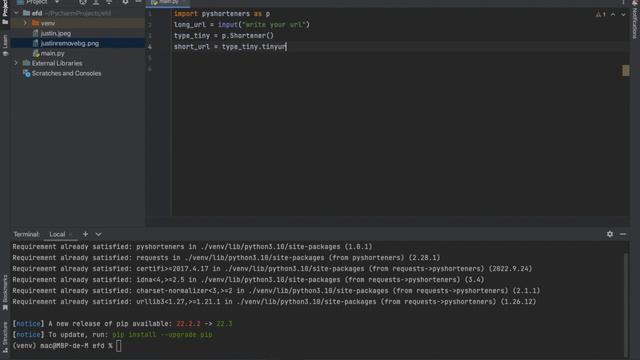
Task: Click the requests requirement output line
Action: tap(226, 258)
